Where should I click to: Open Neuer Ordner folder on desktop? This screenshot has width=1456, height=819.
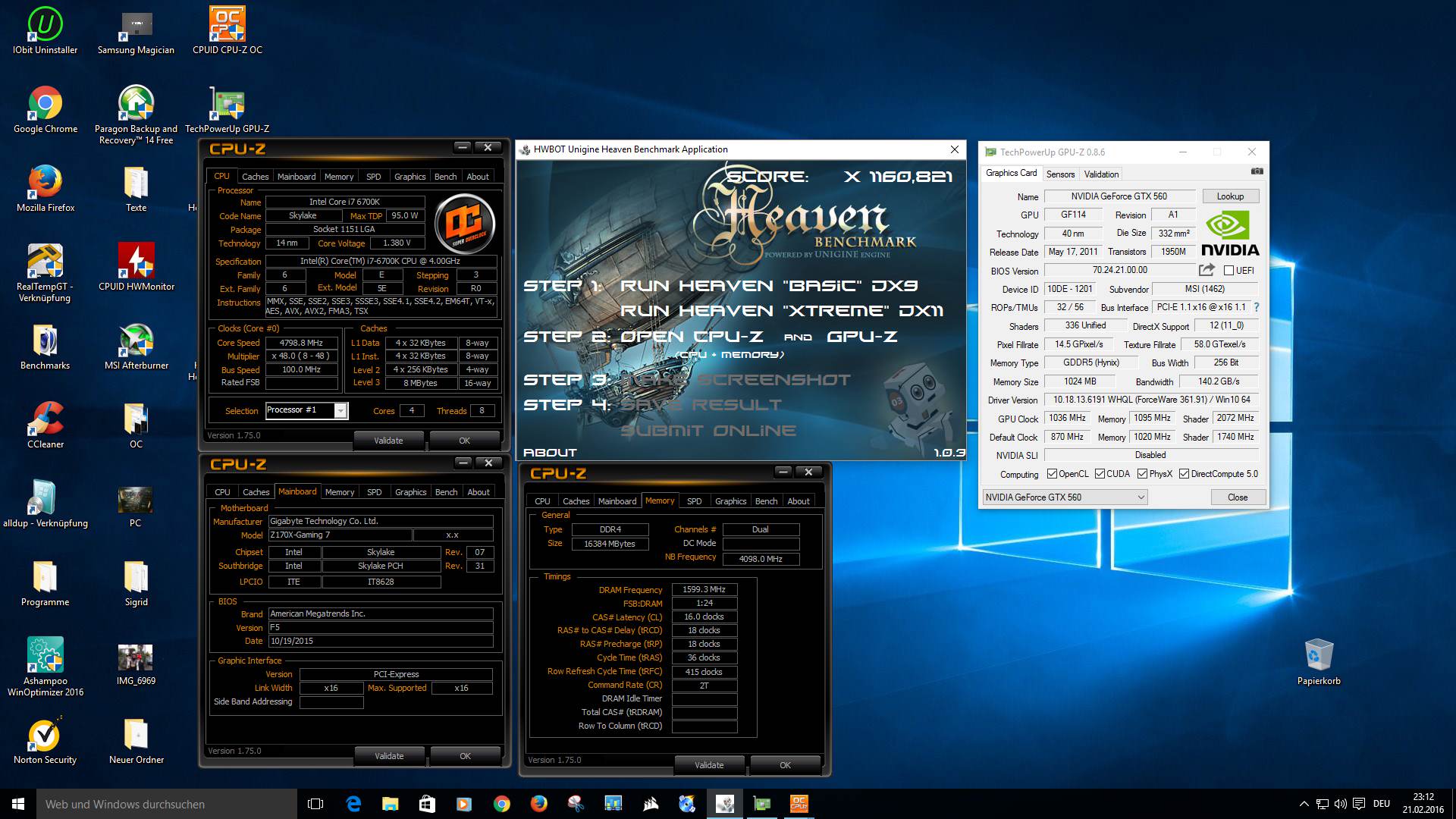click(136, 740)
